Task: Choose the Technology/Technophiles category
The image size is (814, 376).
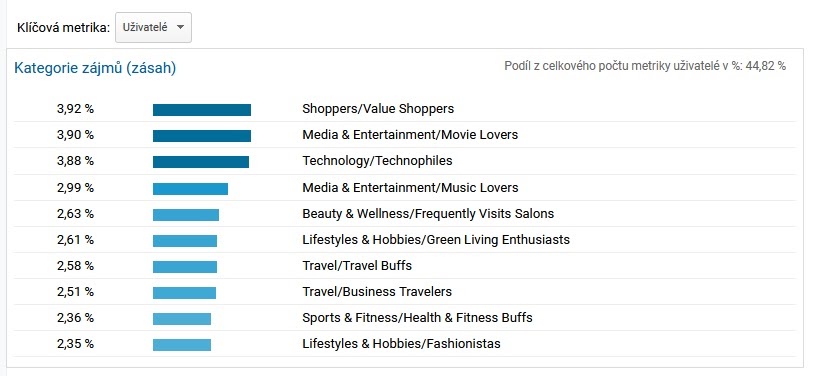Action: click(x=377, y=161)
